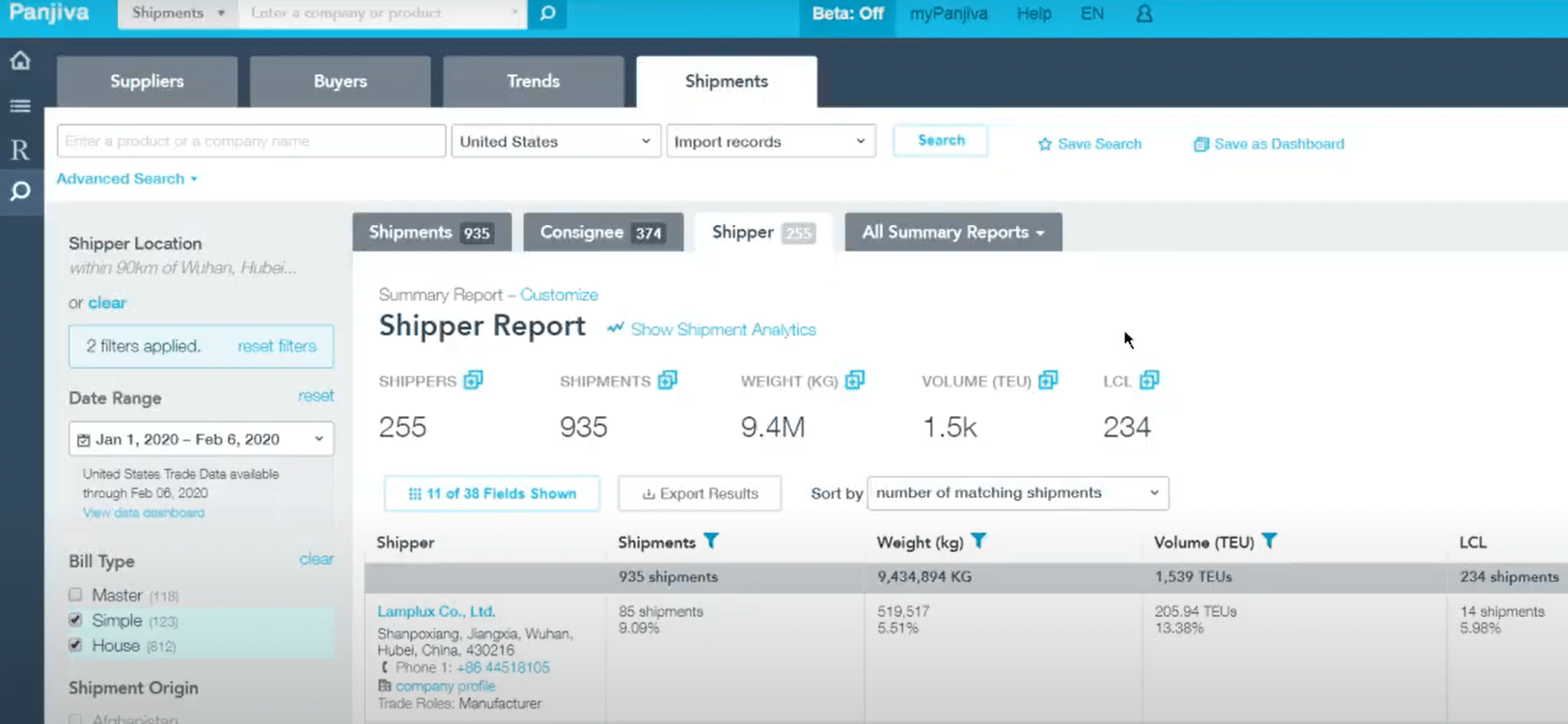Open the Shipments search-type dropdown in top bar

[179, 14]
